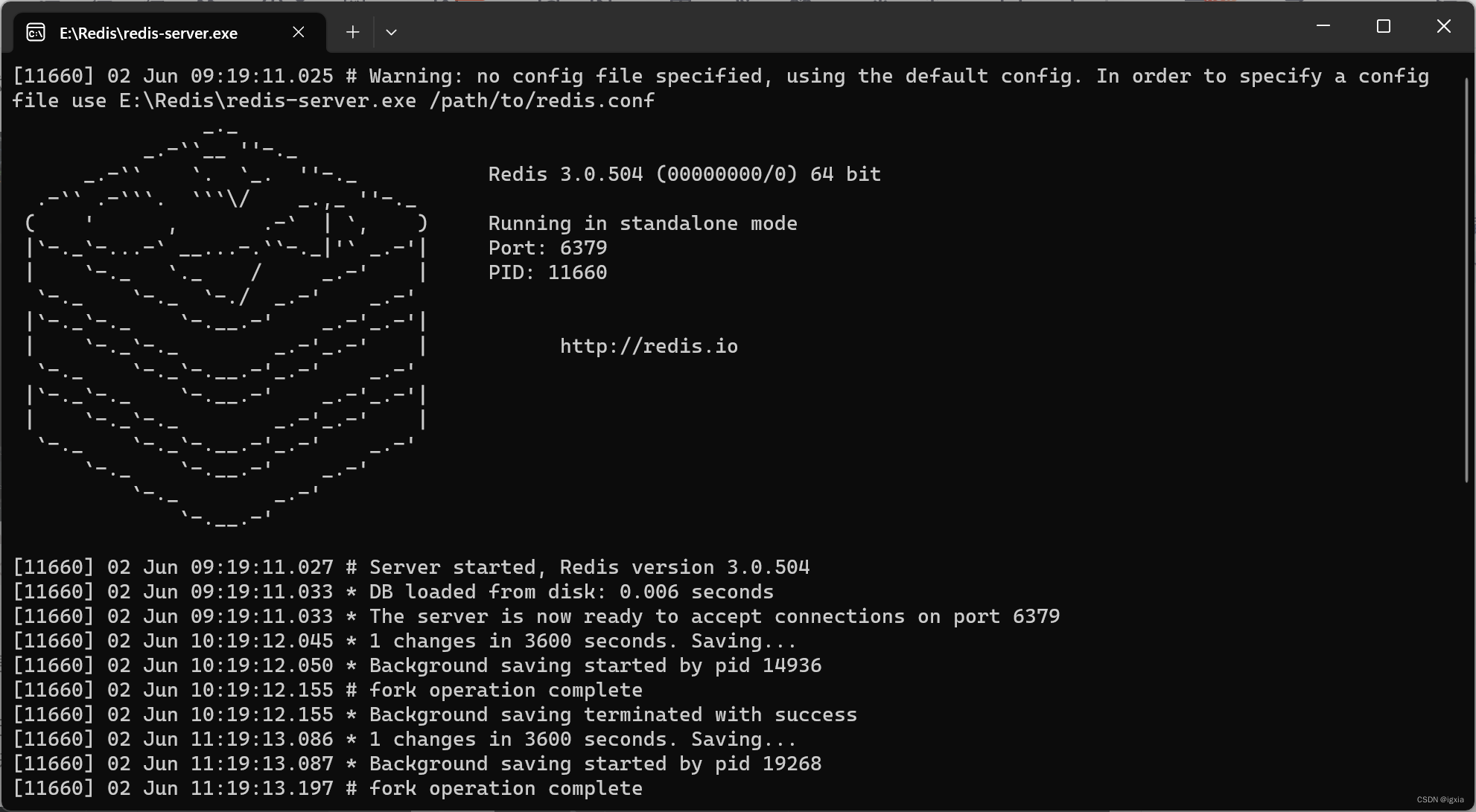Click the 'Background saving started by pid 14936' line
The height and width of the screenshot is (812, 1476).
click(417, 665)
